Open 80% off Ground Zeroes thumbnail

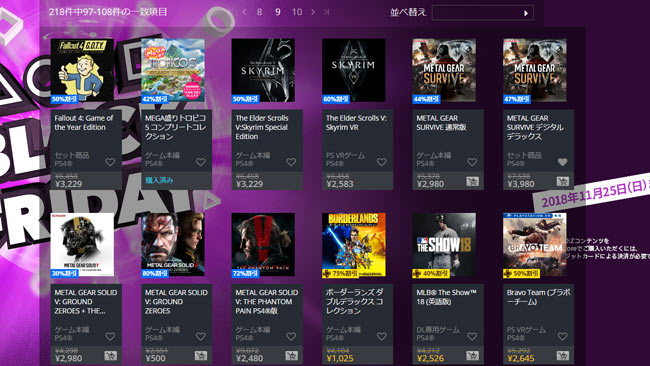coord(173,245)
